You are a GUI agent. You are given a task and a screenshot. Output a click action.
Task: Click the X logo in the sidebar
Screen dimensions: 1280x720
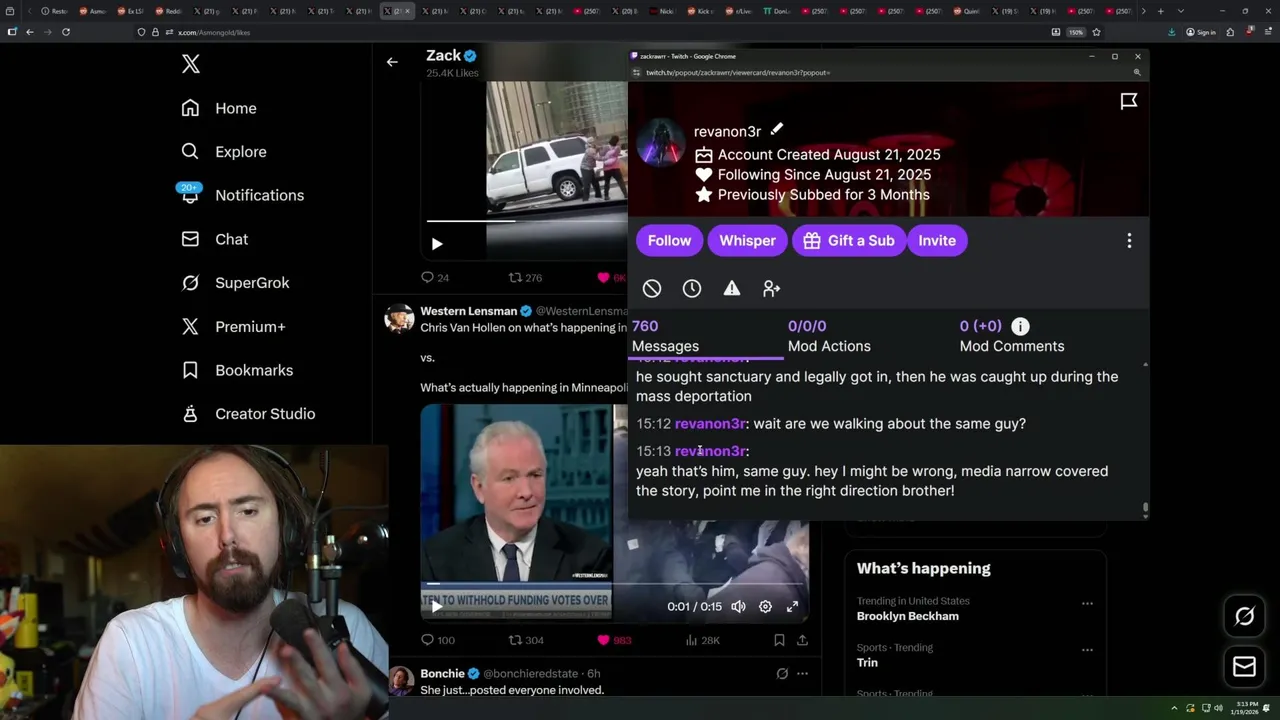click(x=191, y=65)
